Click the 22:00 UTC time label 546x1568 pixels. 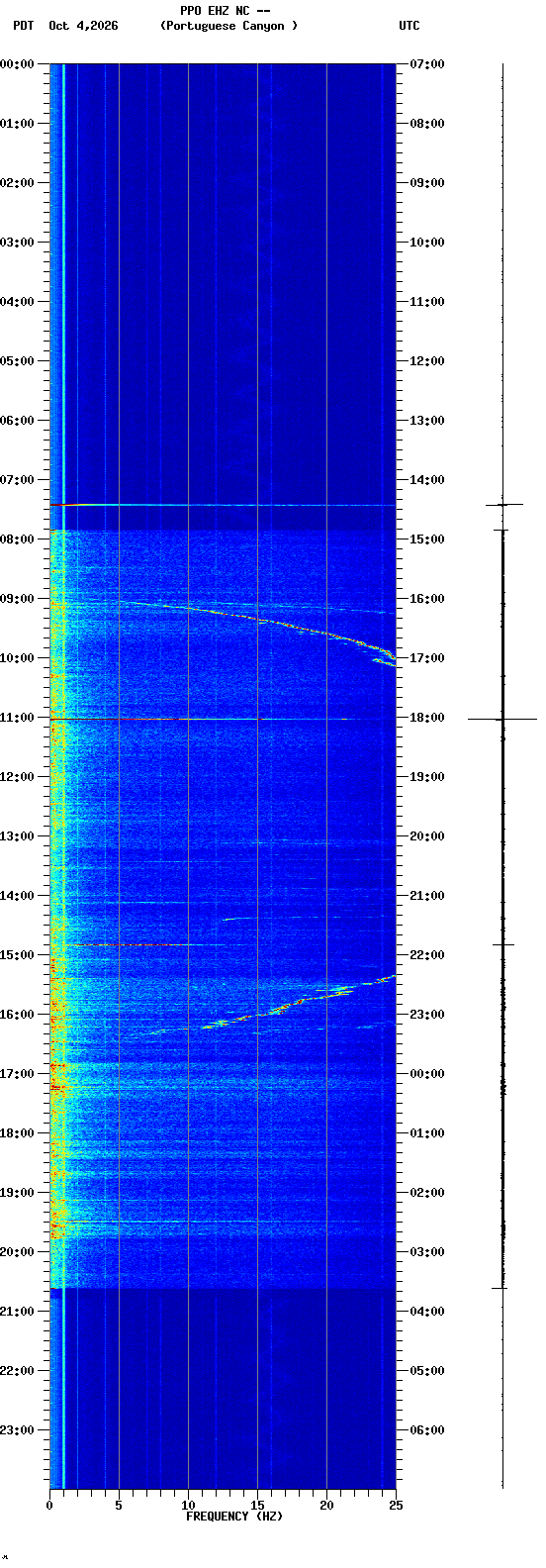[427, 955]
